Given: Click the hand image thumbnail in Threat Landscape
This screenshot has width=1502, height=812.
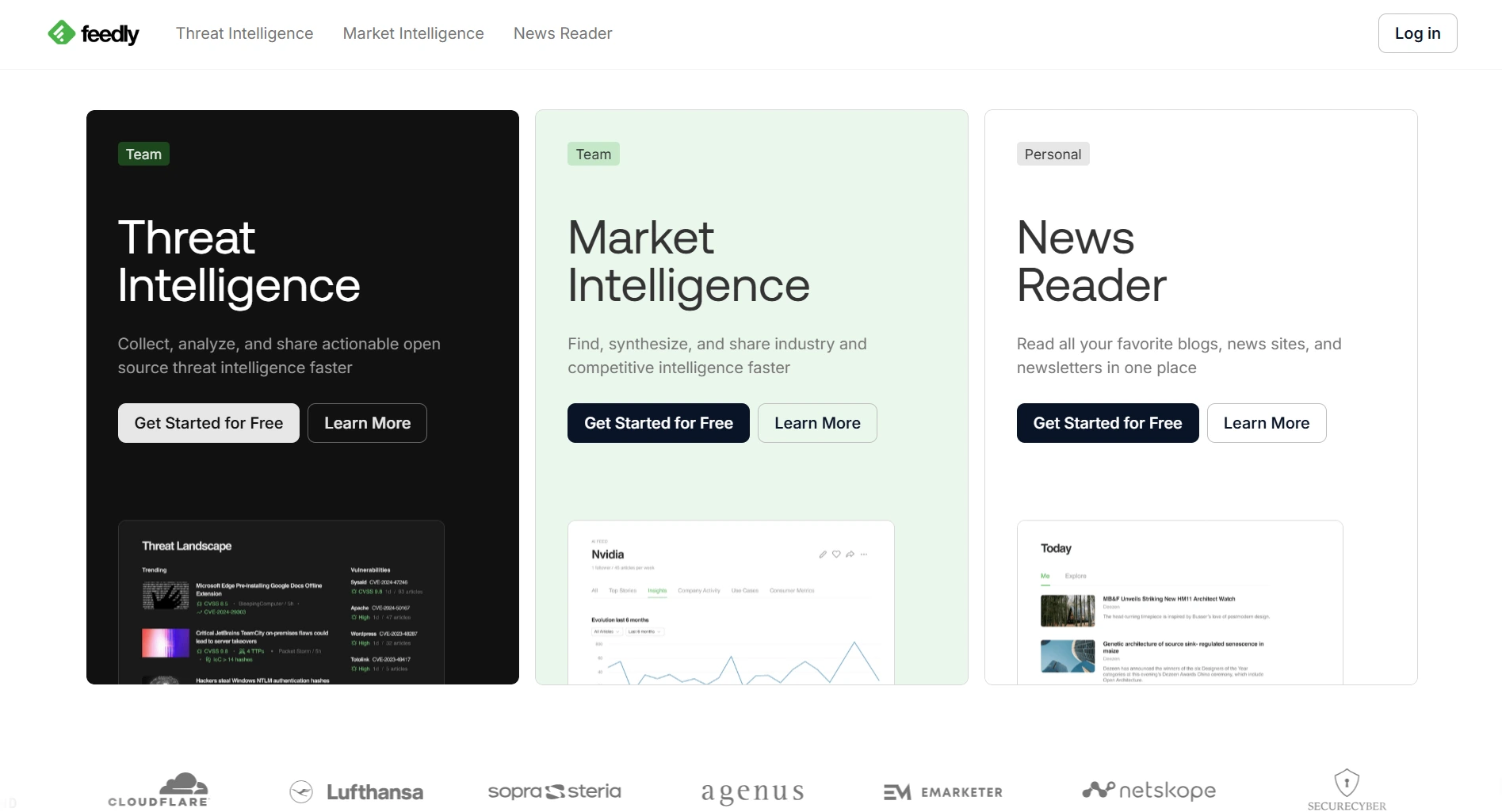Looking at the screenshot, I should (x=165, y=596).
